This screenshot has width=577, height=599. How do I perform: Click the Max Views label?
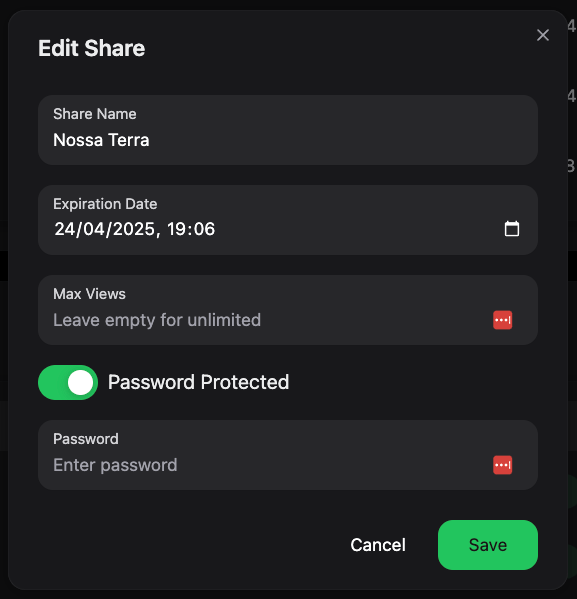coord(89,294)
